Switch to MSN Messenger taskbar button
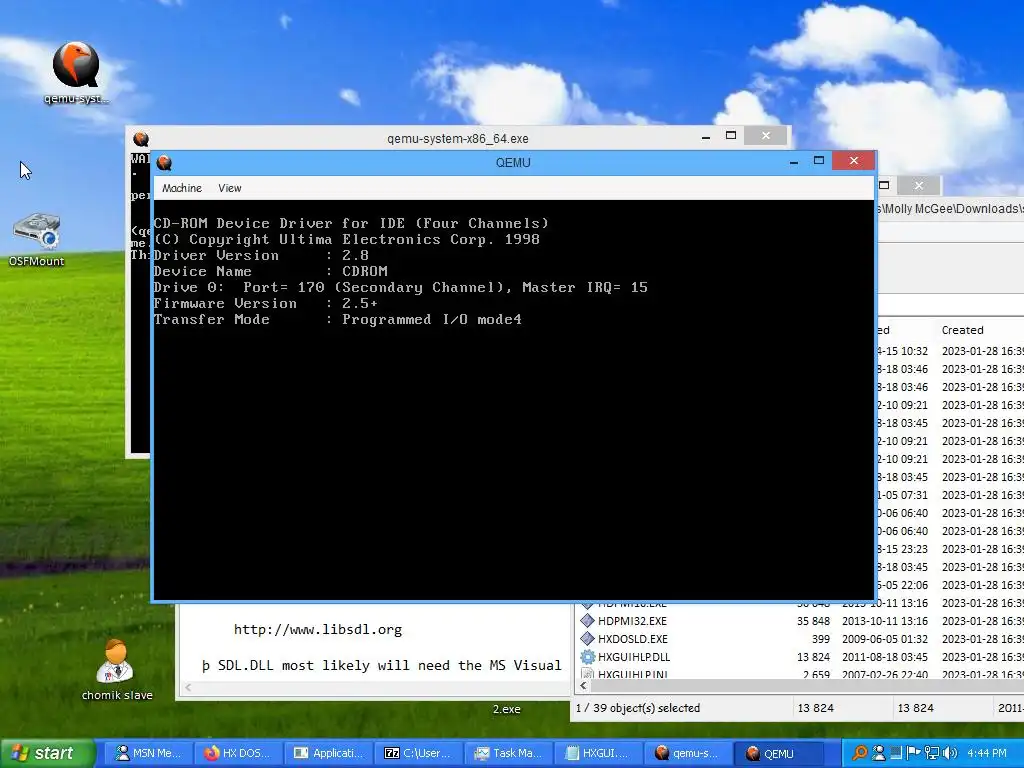 tap(150, 753)
